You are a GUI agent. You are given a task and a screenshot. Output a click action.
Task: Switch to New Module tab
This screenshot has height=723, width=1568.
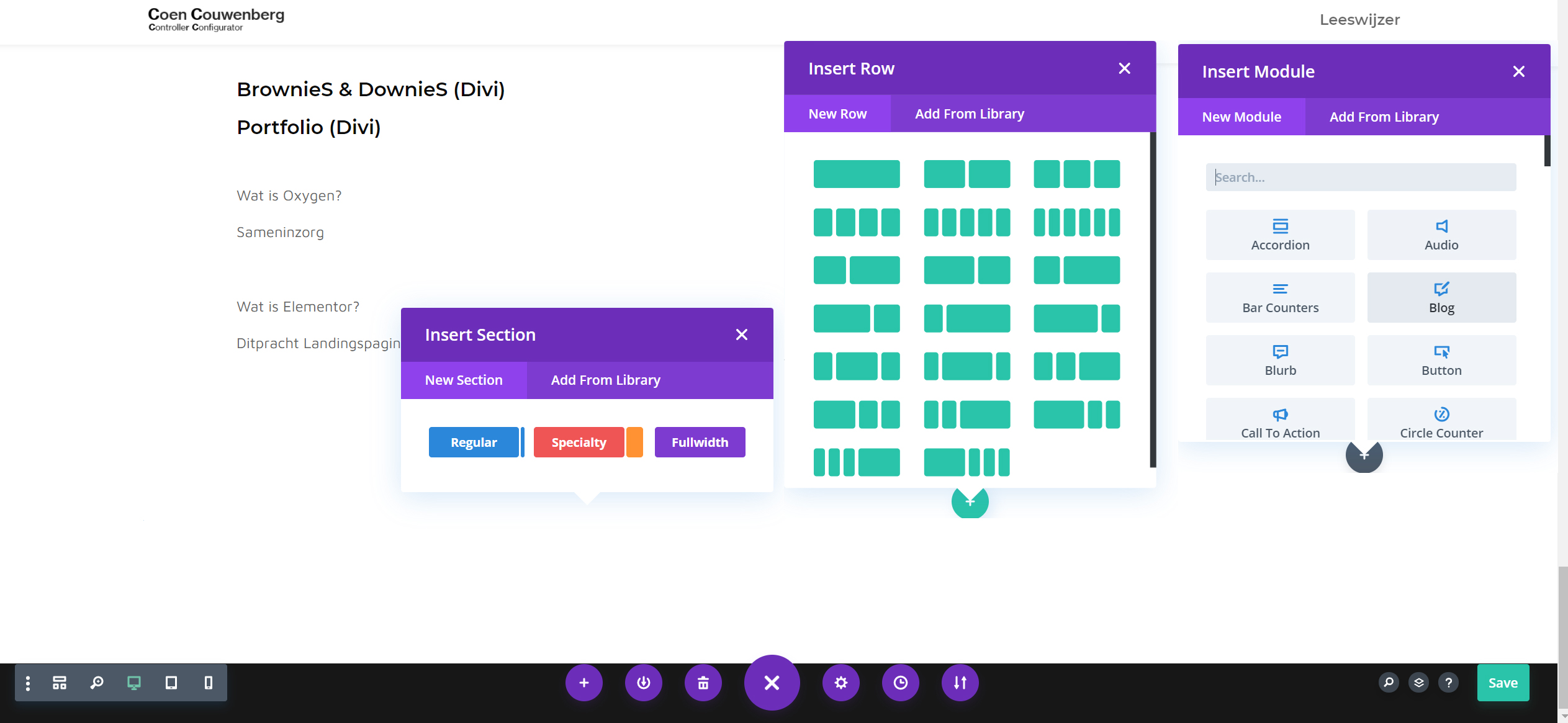click(1241, 117)
